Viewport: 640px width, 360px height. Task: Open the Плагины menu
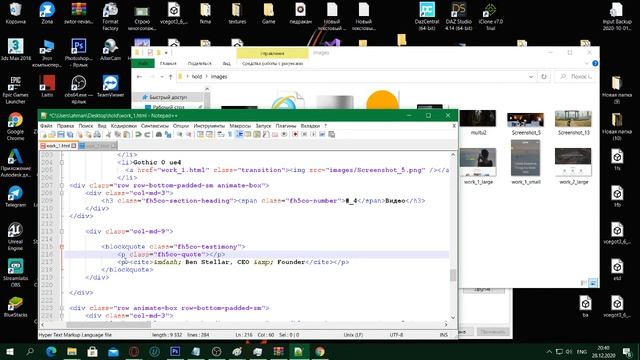click(286, 126)
